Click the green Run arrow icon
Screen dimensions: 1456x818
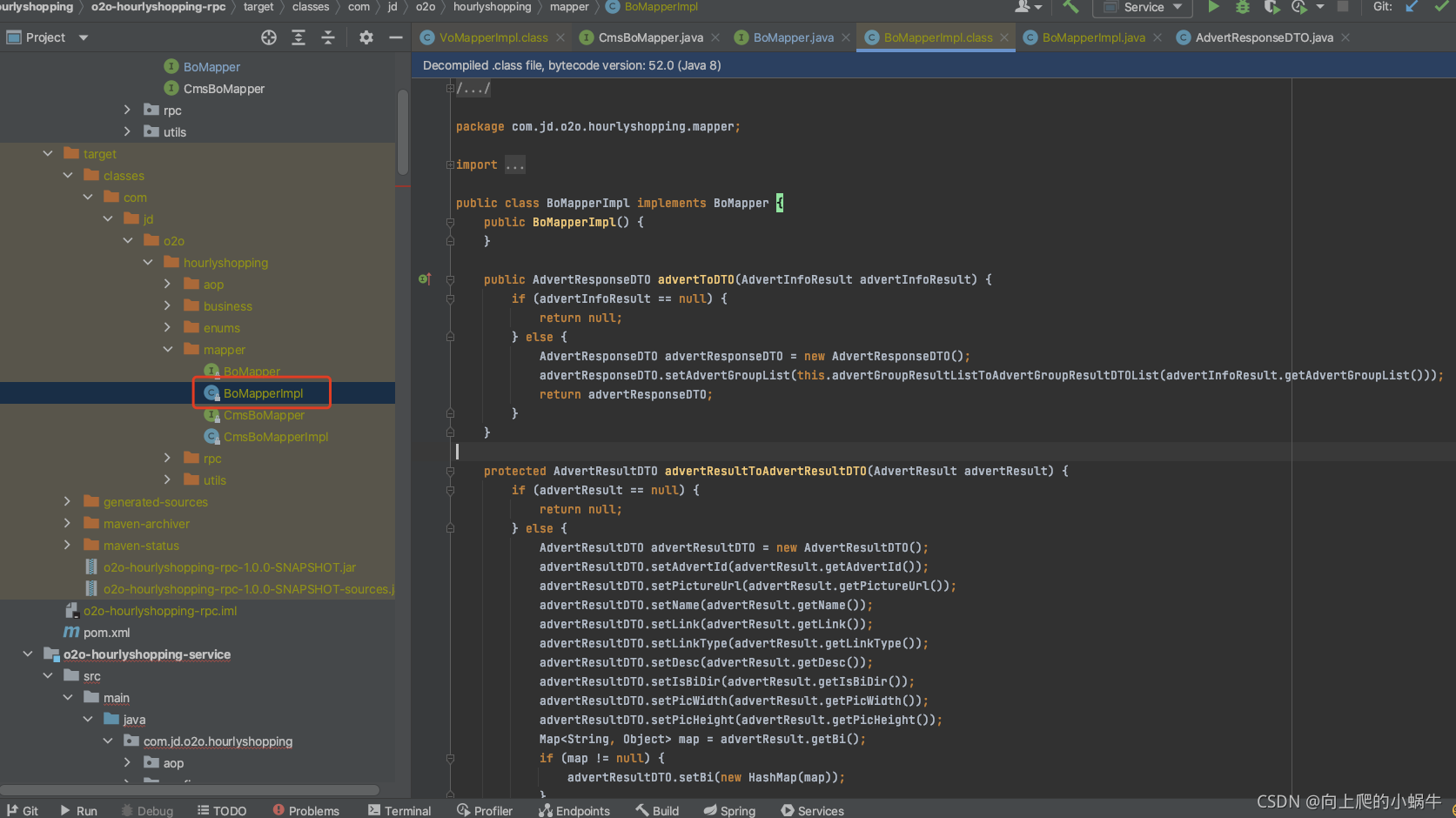coord(1213,7)
